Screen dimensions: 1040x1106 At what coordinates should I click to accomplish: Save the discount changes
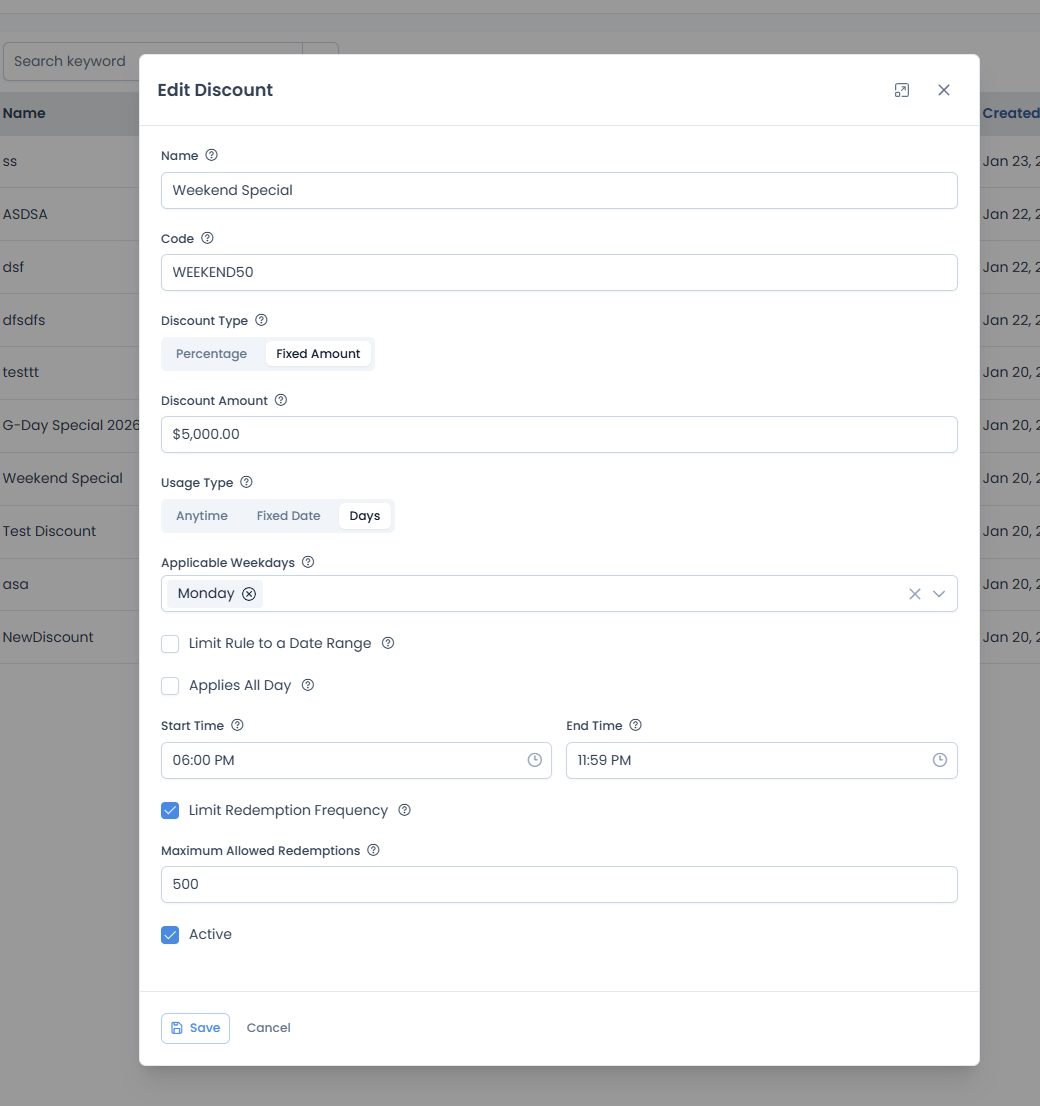(195, 1028)
